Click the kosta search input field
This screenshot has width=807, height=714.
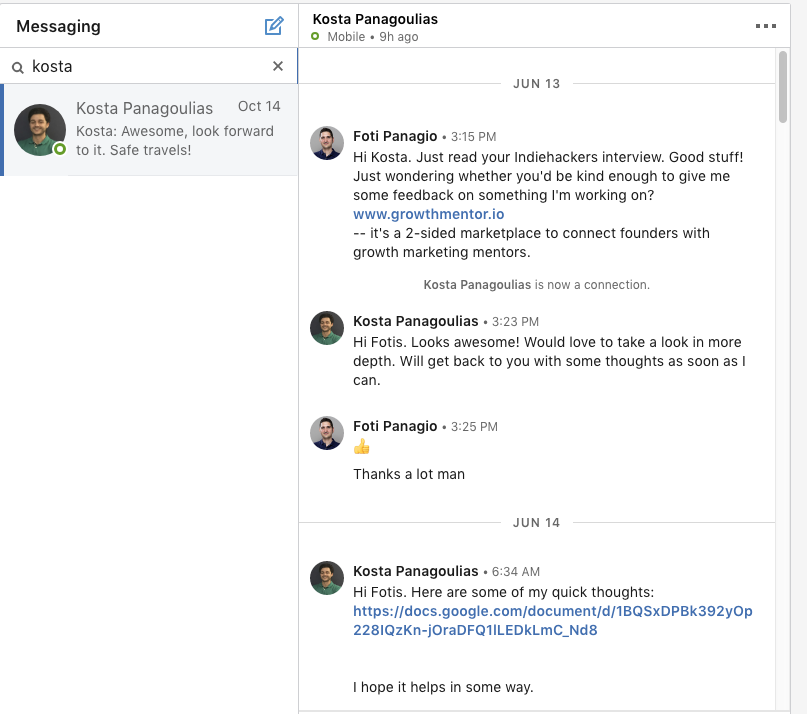[x=149, y=66]
